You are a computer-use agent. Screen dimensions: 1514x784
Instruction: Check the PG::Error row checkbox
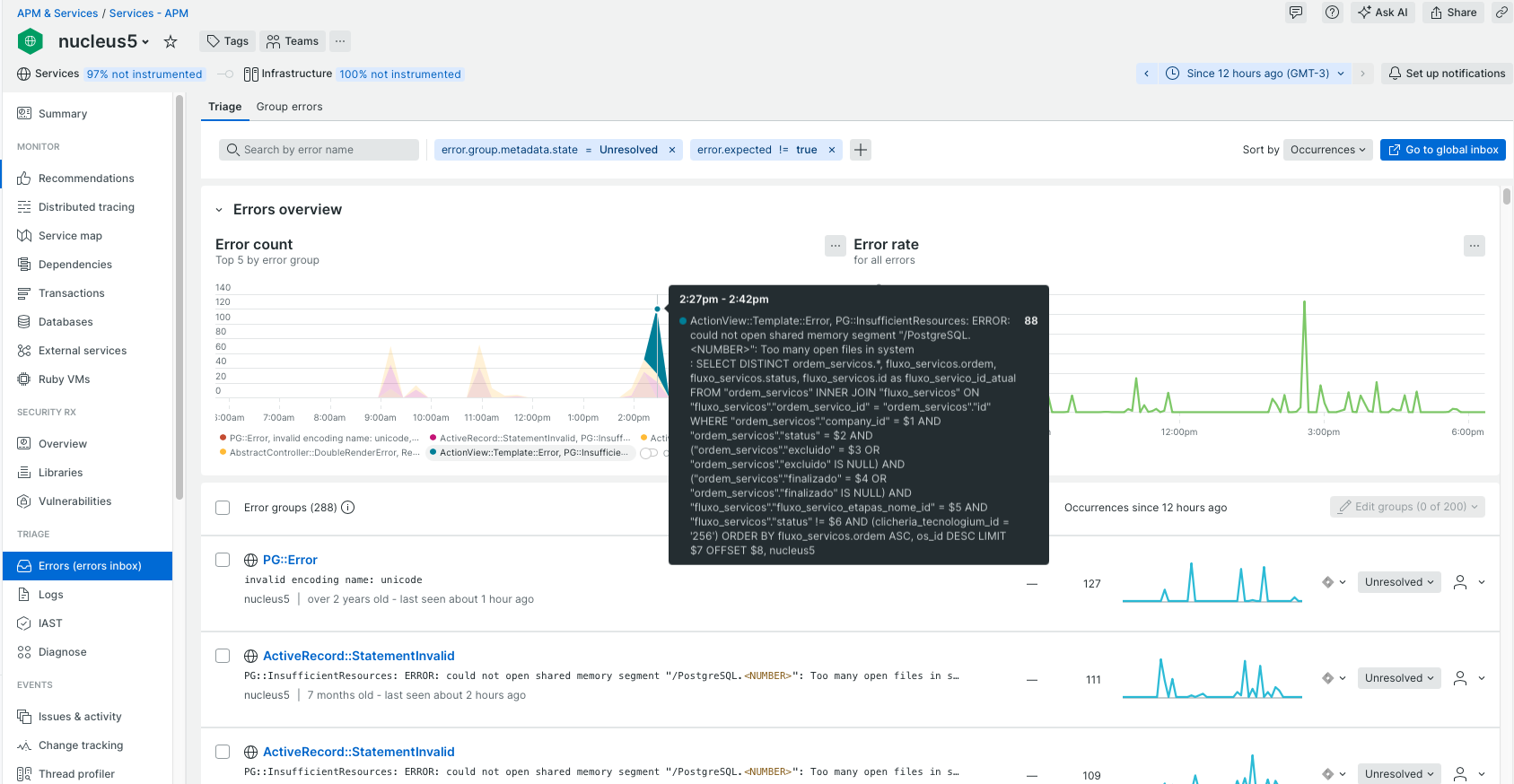[223, 560]
